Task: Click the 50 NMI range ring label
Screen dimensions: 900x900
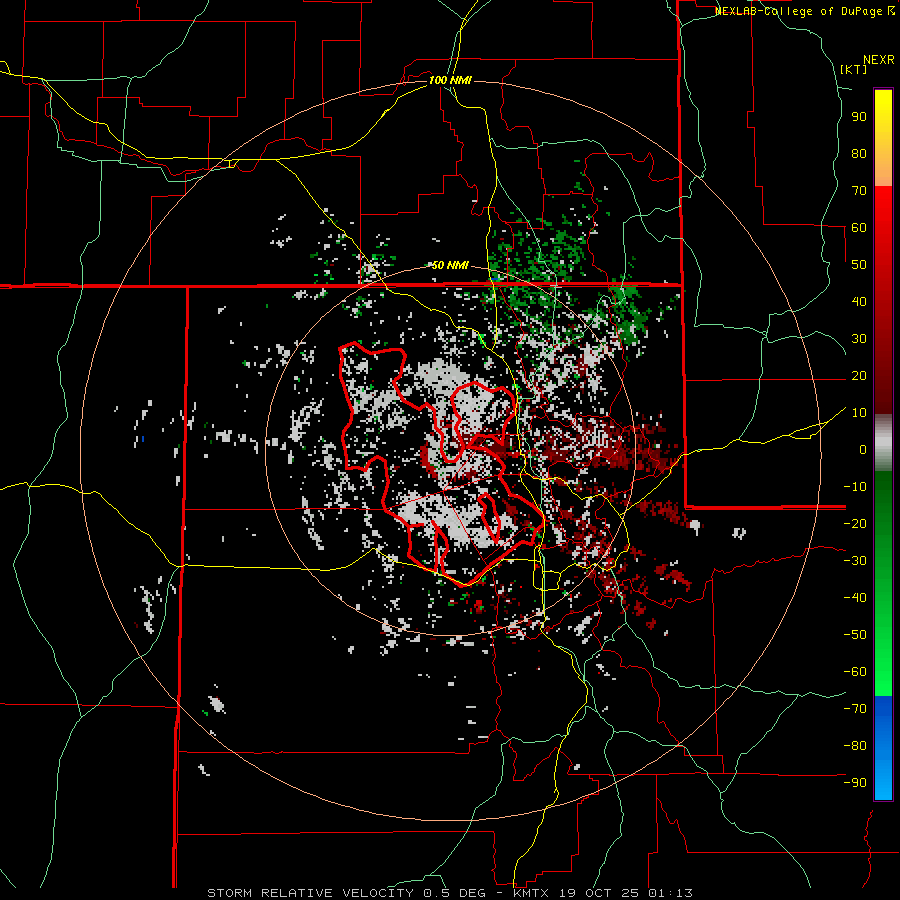Action: [450, 265]
